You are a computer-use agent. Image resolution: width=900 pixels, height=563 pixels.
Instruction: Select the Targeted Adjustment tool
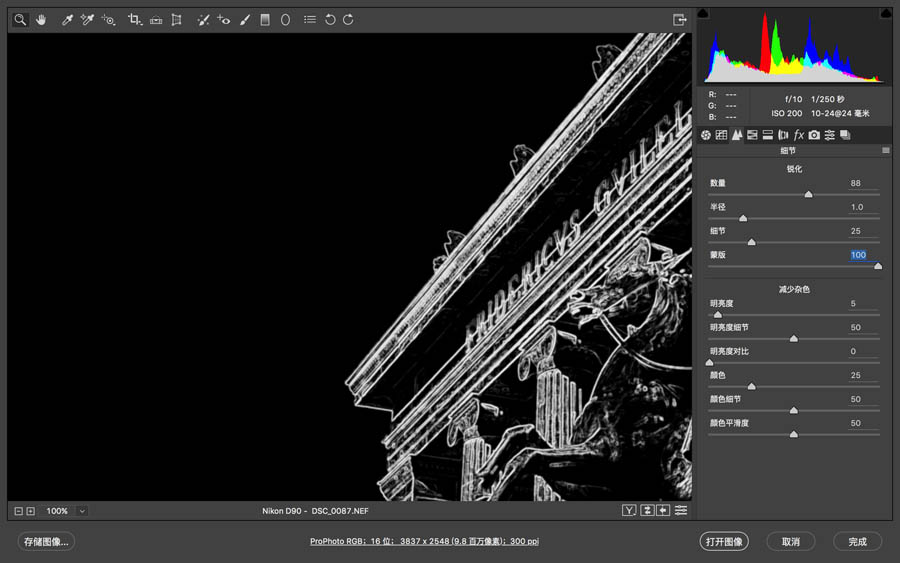coord(108,20)
